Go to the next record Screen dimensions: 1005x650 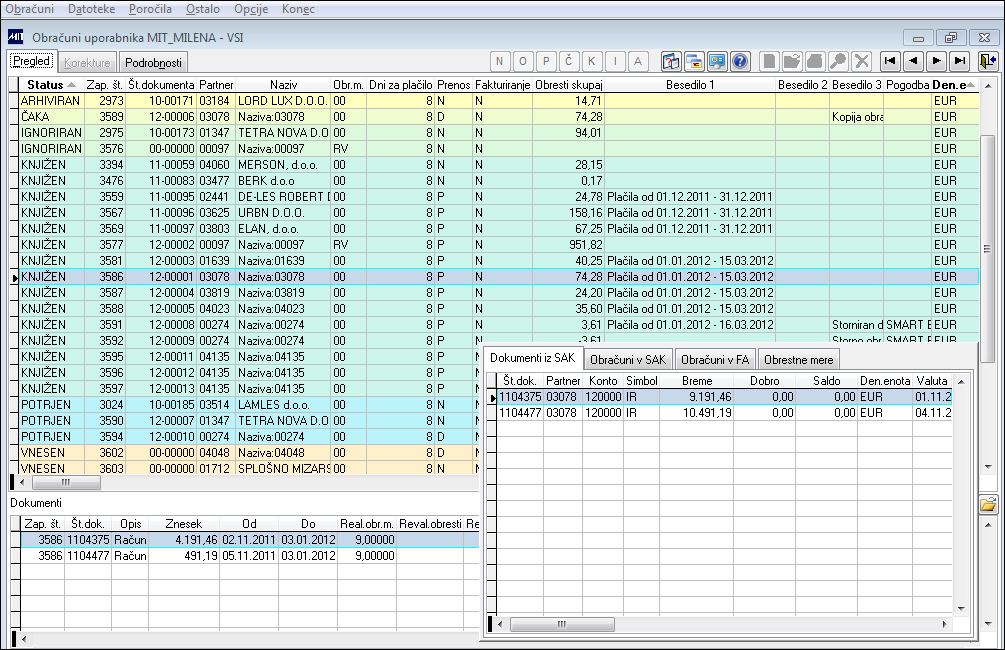936,62
